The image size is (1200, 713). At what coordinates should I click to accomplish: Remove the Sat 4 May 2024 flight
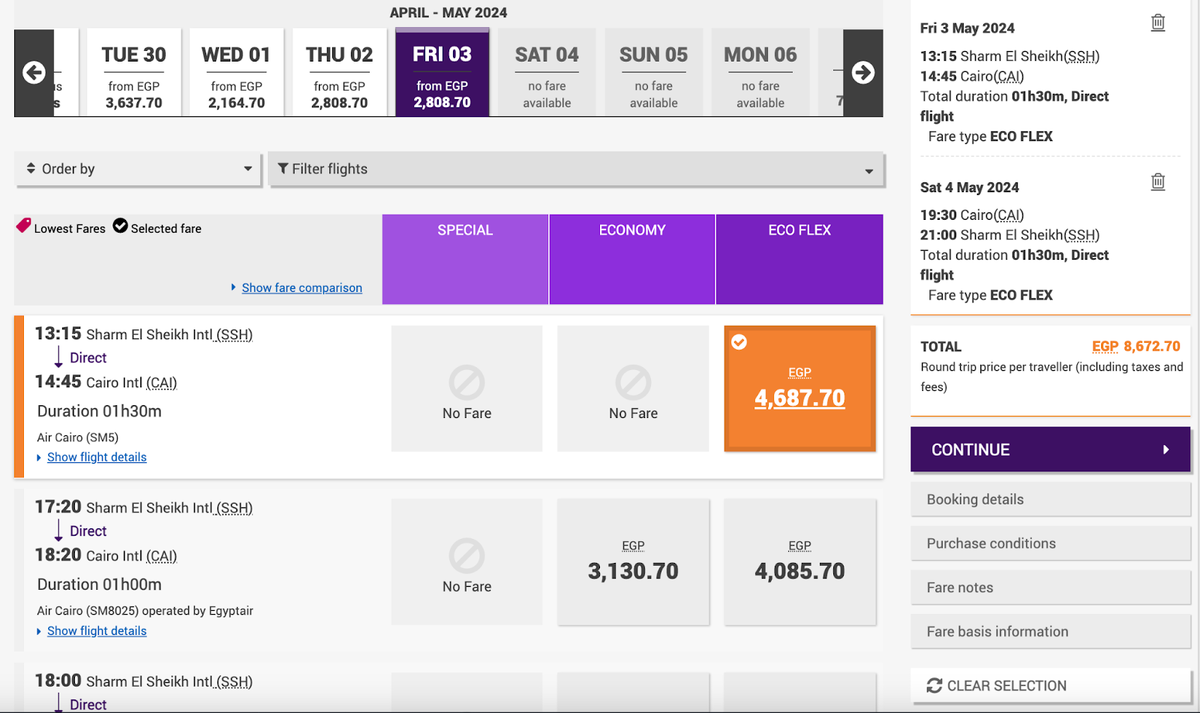coord(1158,181)
